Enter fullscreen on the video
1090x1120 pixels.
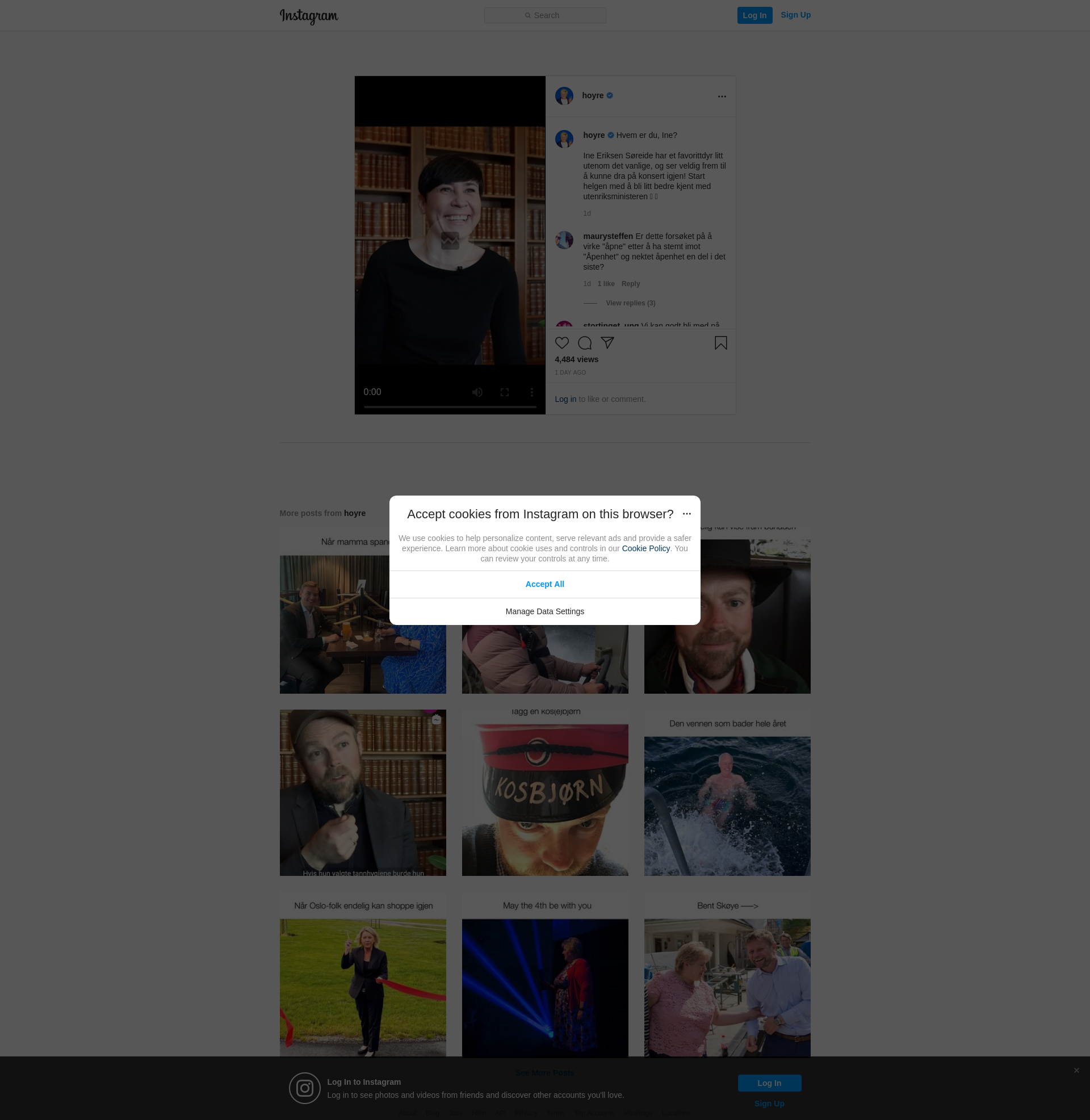[504, 392]
